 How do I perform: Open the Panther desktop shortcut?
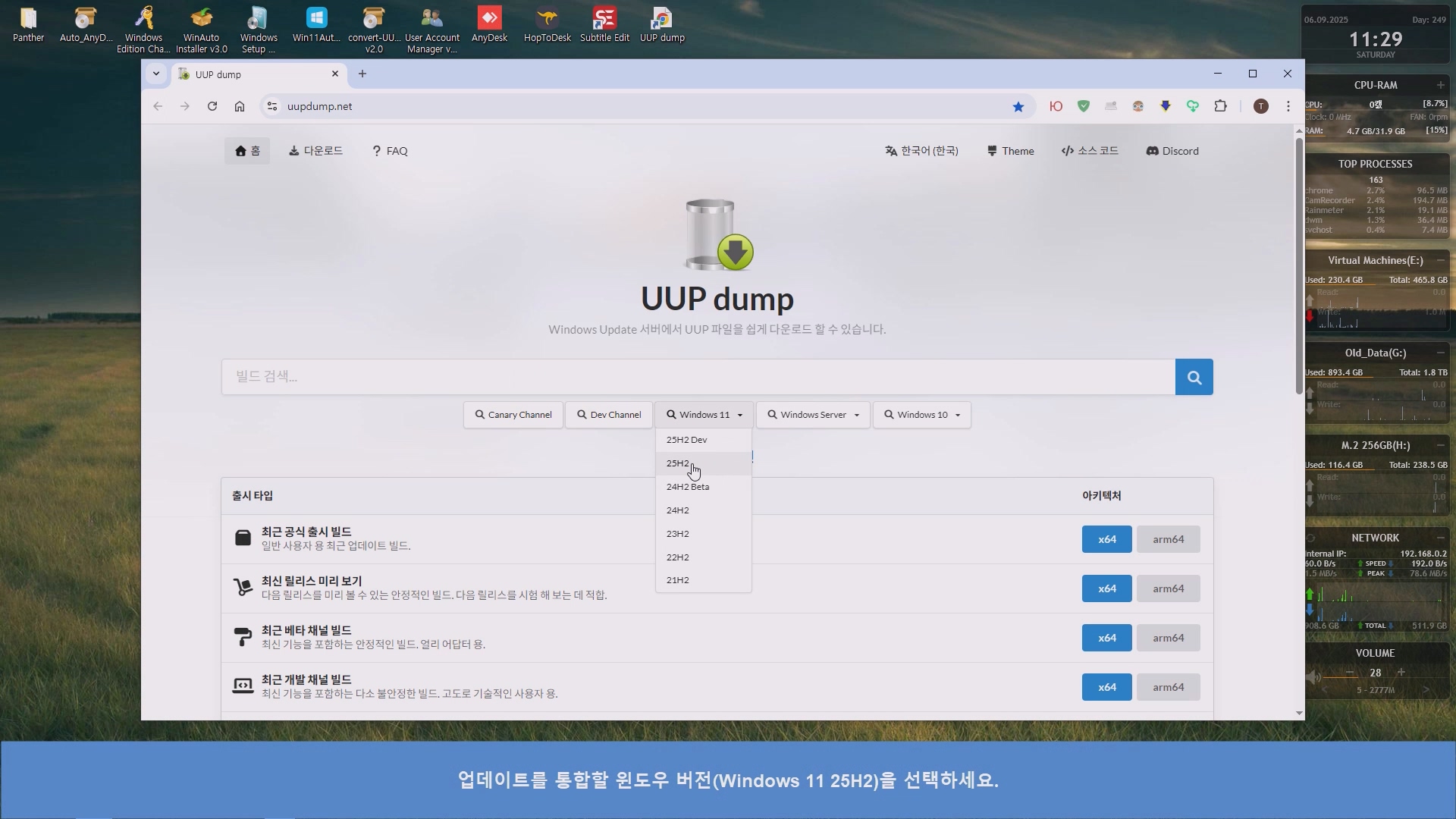(28, 25)
